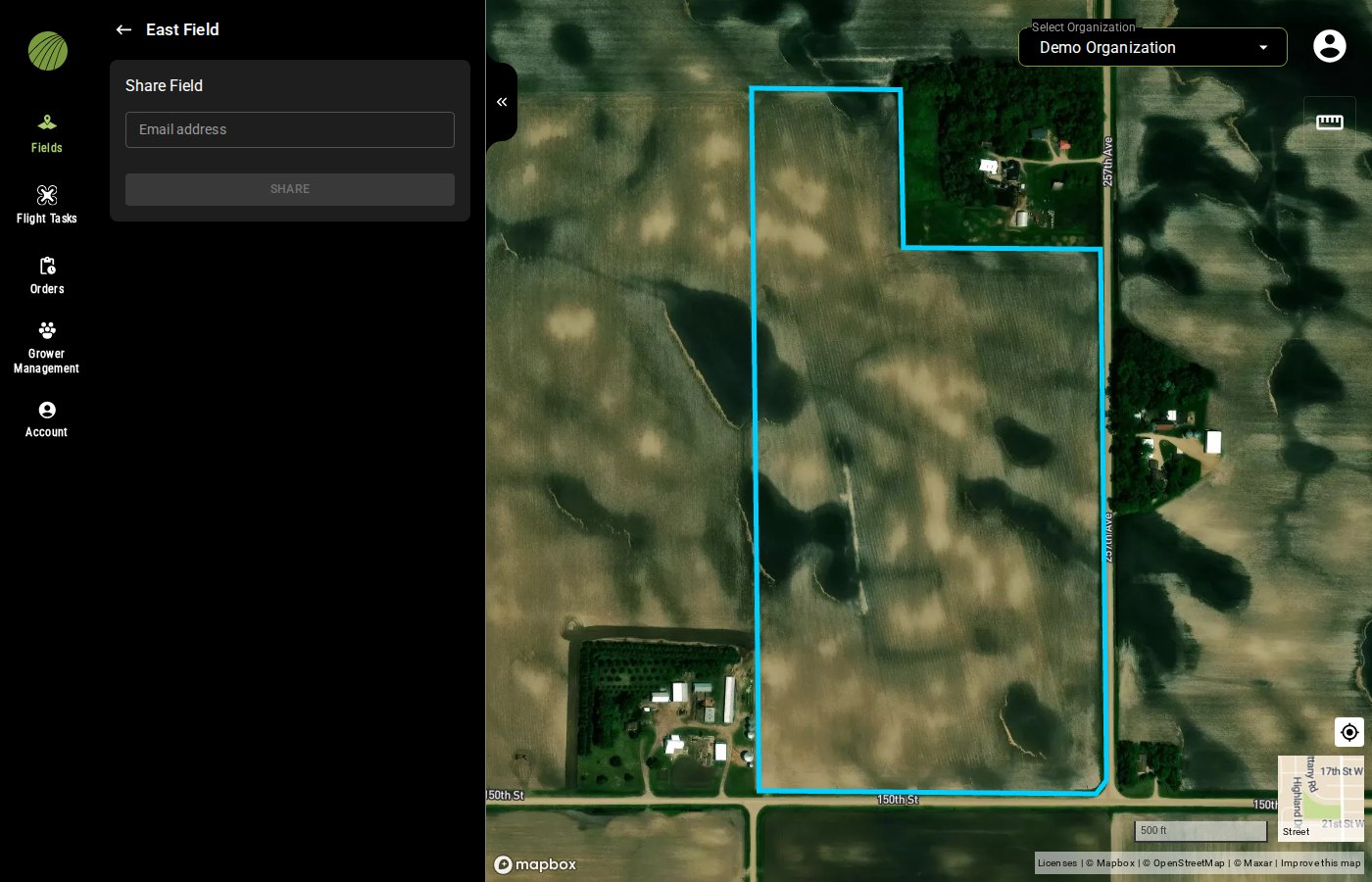Open Flight Tasks in sidebar
This screenshot has height=882, width=1372.
(46, 205)
